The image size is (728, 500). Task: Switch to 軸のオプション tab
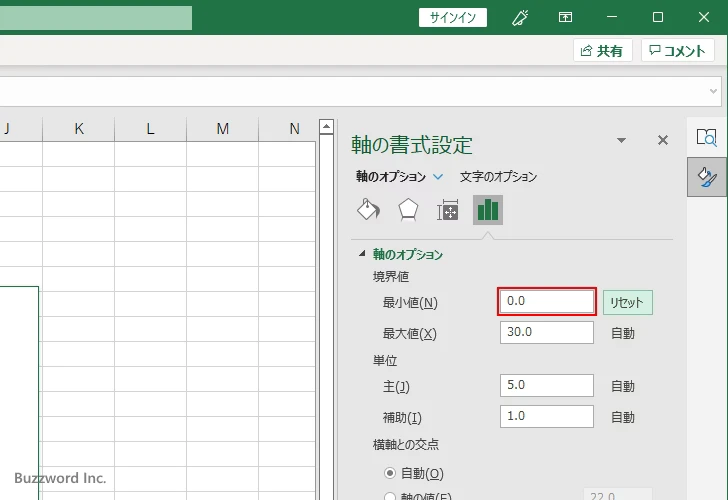tap(391, 177)
